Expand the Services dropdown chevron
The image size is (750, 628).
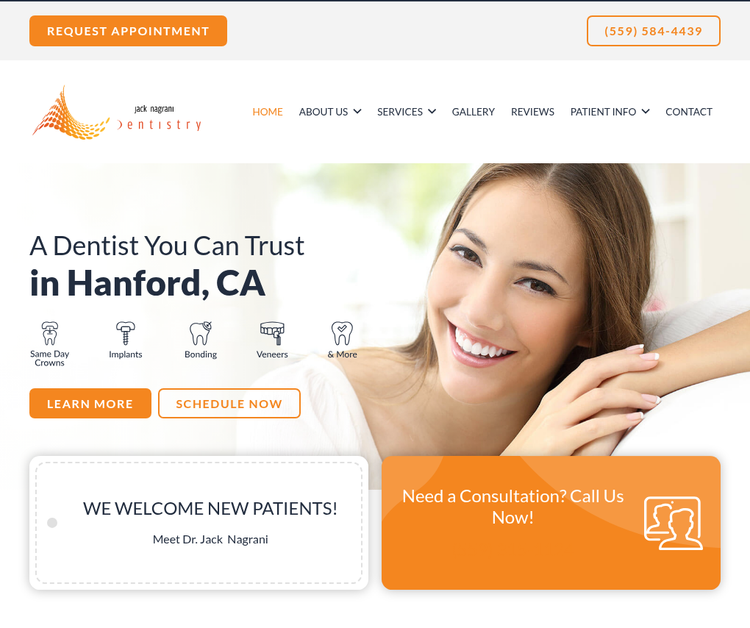click(432, 111)
